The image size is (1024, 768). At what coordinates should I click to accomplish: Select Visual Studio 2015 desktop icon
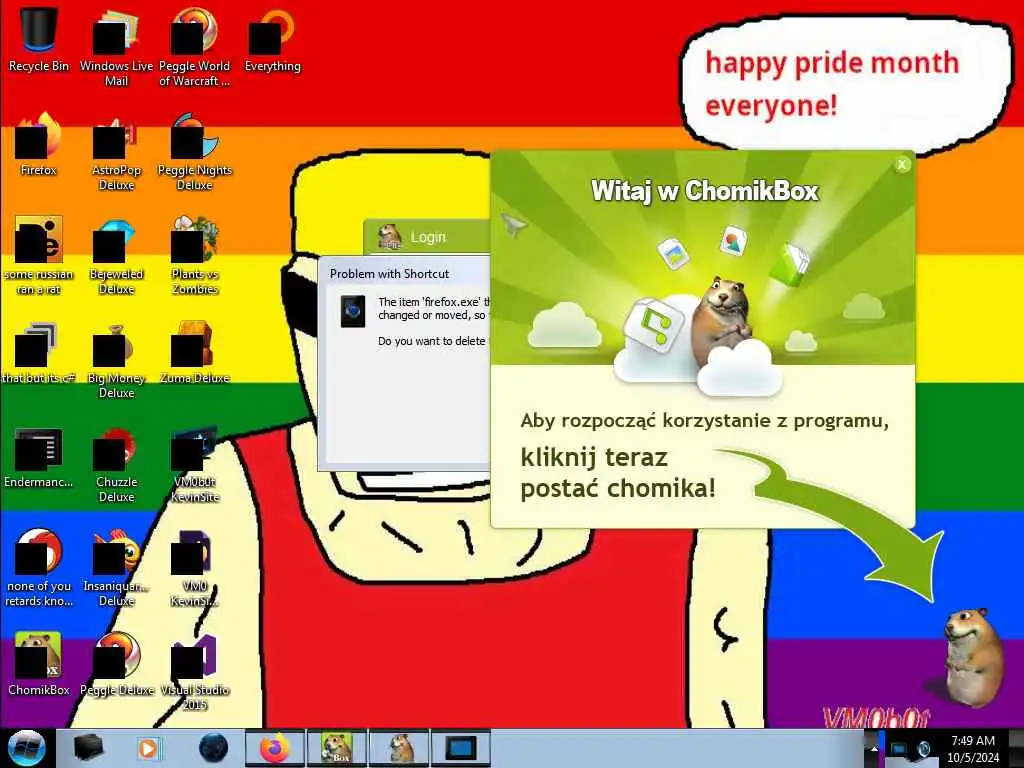[x=194, y=671]
